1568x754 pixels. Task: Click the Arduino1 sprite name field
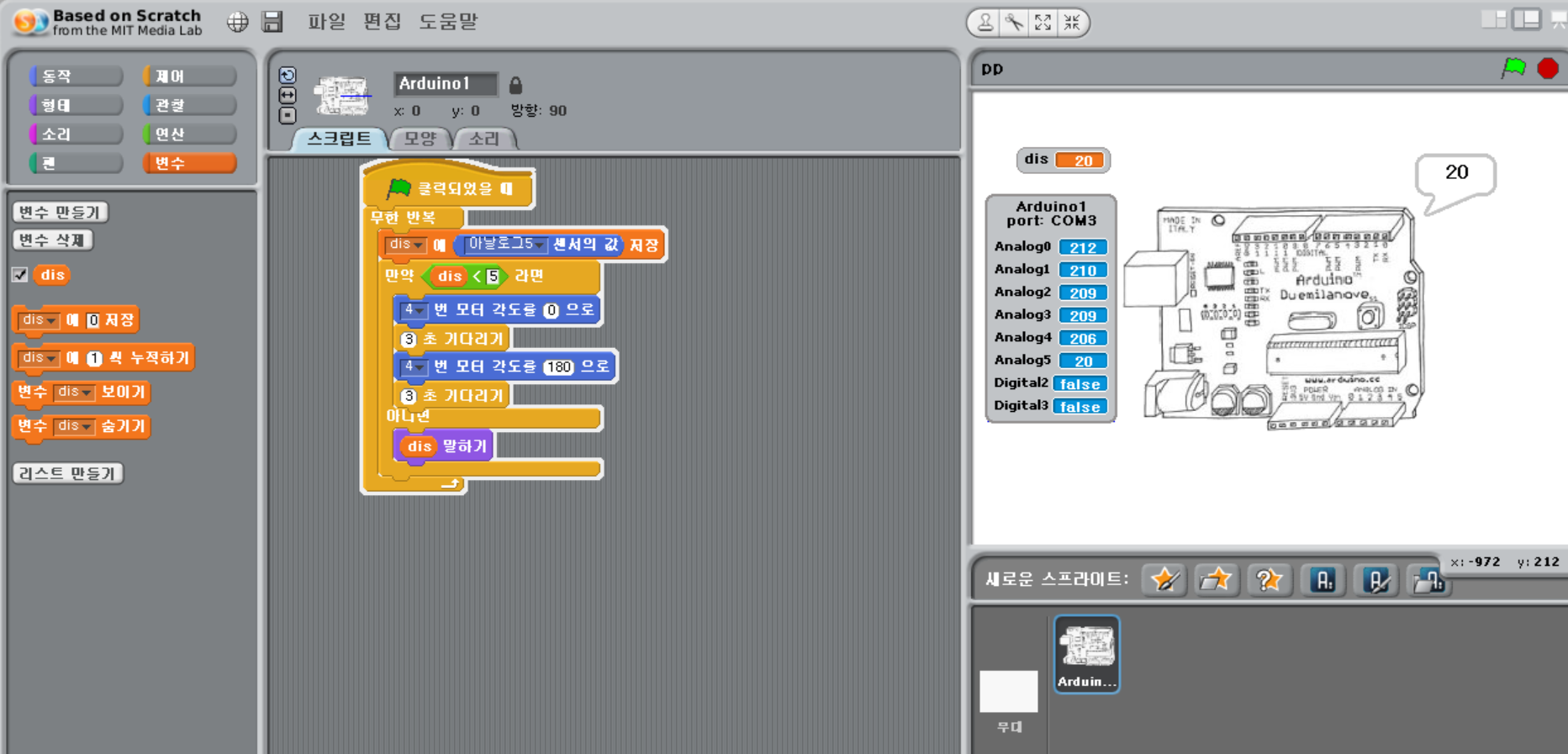tap(446, 83)
